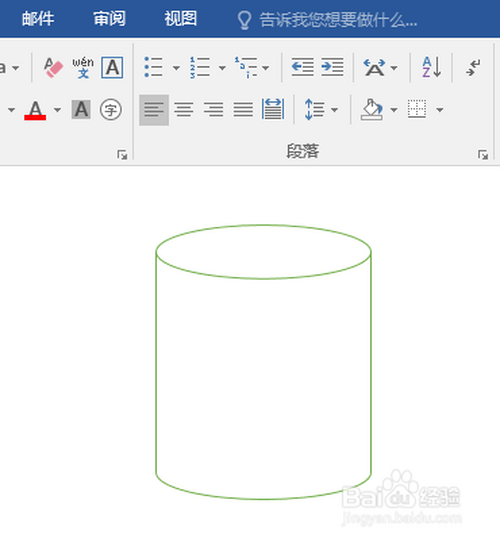Click the Sort A-Z icon
This screenshot has height=542, width=500.
click(432, 67)
